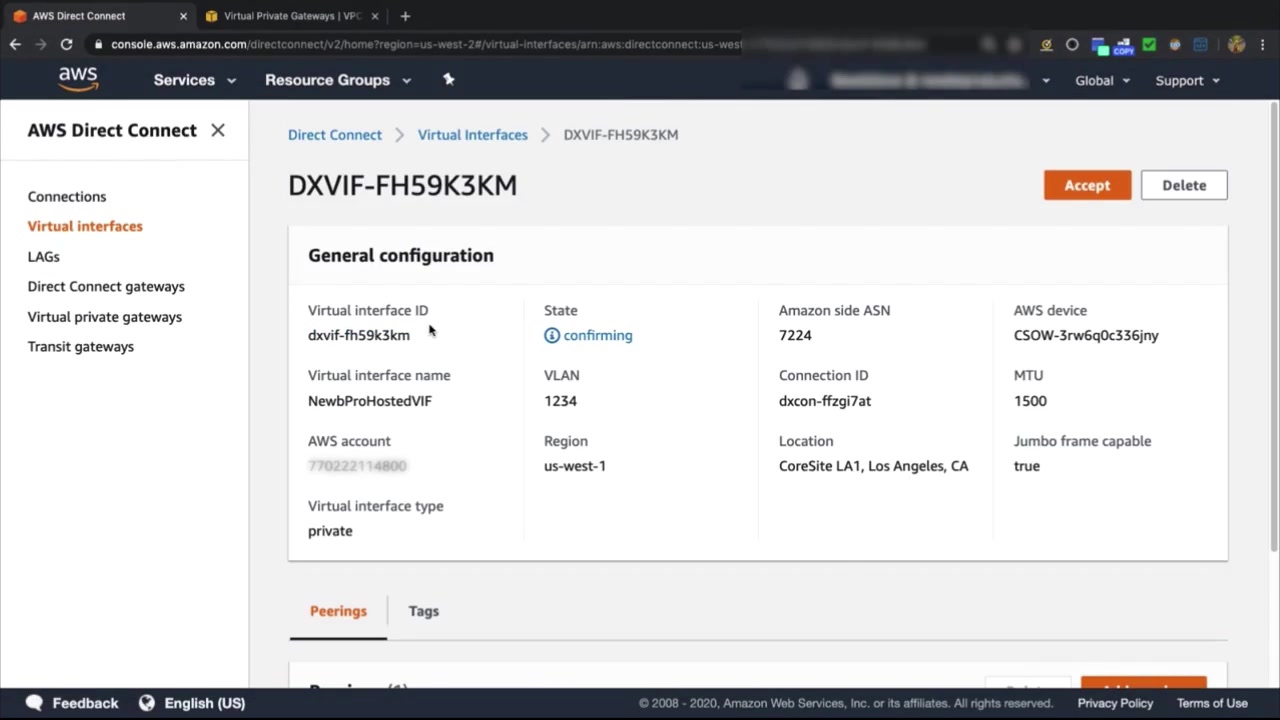The image size is (1280, 720).
Task: Click the AWS logo home icon
Action: tap(78, 79)
